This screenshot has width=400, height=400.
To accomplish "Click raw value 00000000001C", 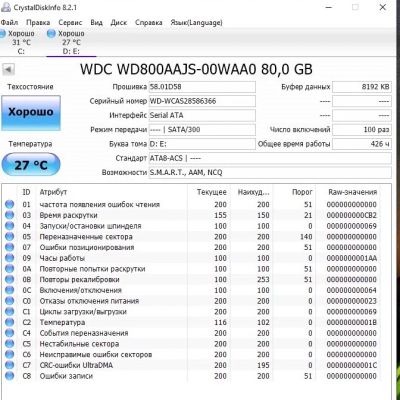I will [x=352, y=365].
